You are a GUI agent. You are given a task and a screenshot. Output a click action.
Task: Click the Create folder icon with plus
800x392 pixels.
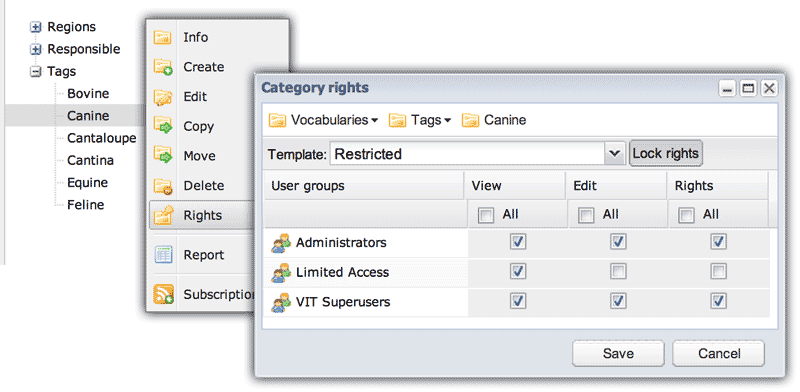pyautogui.click(x=163, y=67)
